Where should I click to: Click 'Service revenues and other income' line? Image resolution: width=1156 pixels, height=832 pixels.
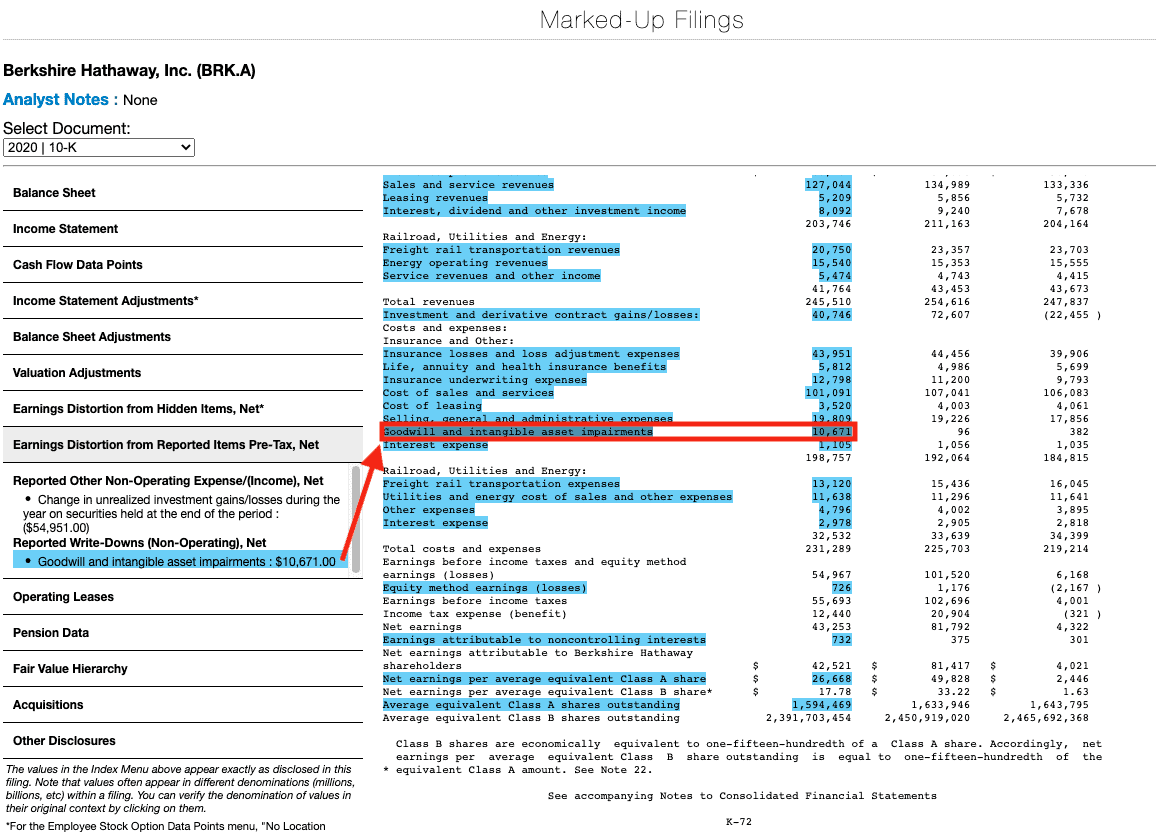click(491, 276)
